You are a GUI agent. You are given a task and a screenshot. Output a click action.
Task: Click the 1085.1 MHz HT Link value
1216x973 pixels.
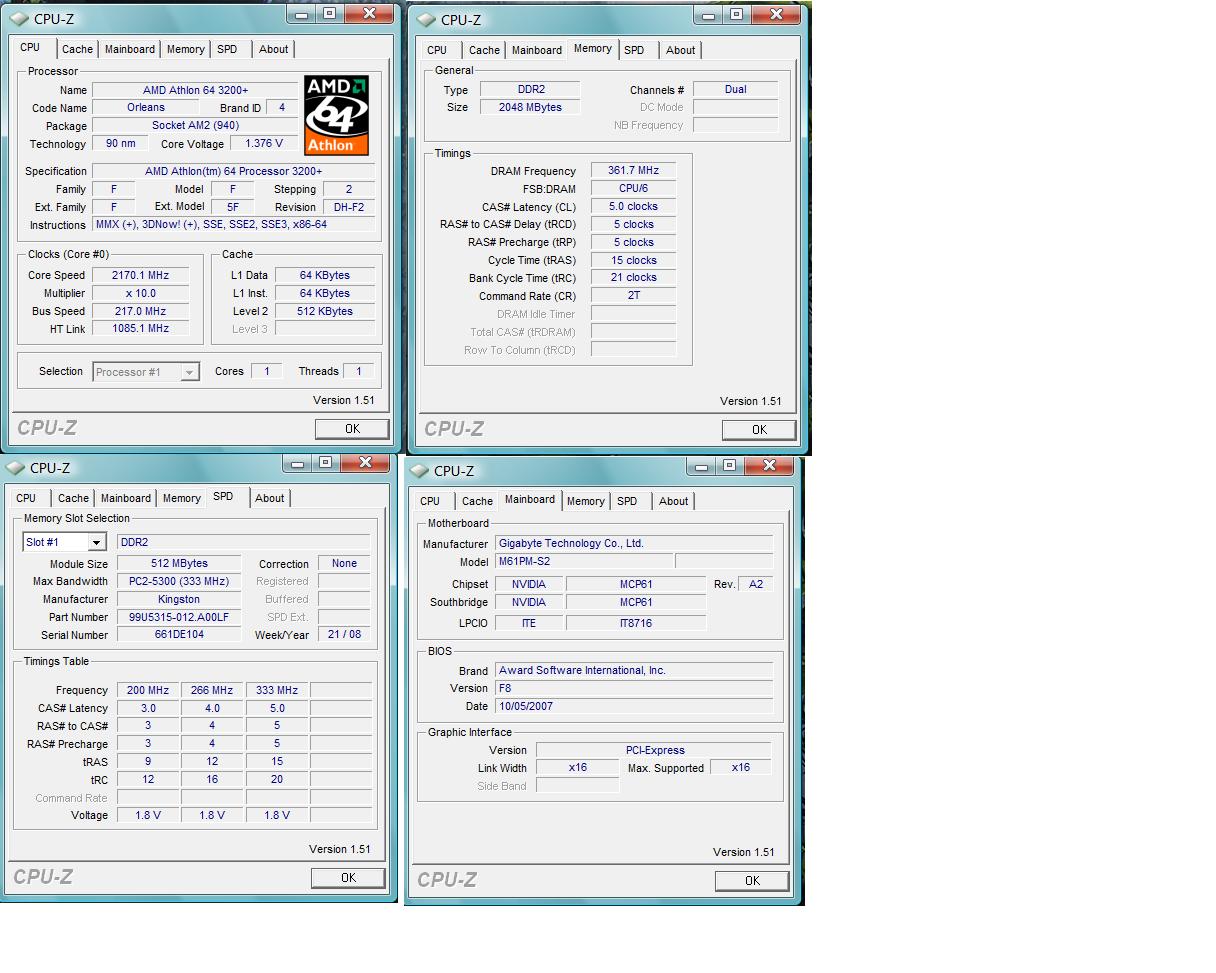[x=140, y=328]
